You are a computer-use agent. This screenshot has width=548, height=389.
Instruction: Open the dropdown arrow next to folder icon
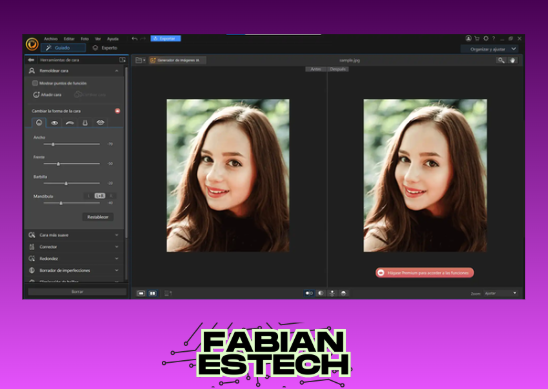(144, 60)
